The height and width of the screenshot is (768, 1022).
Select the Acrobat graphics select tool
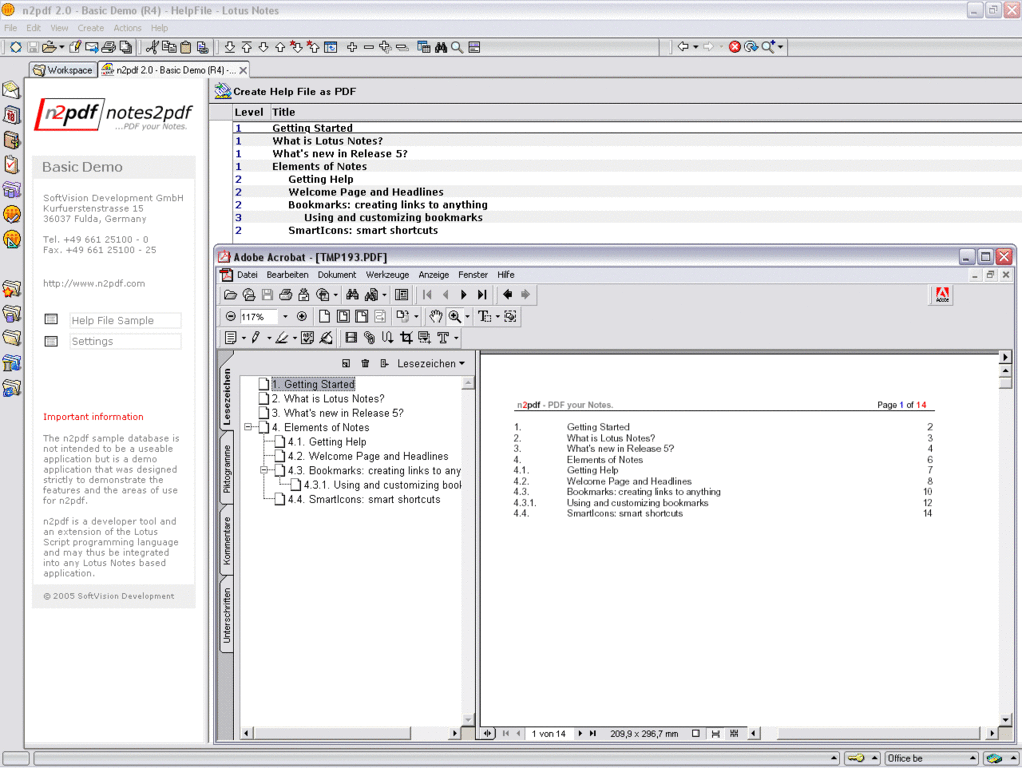coord(510,317)
